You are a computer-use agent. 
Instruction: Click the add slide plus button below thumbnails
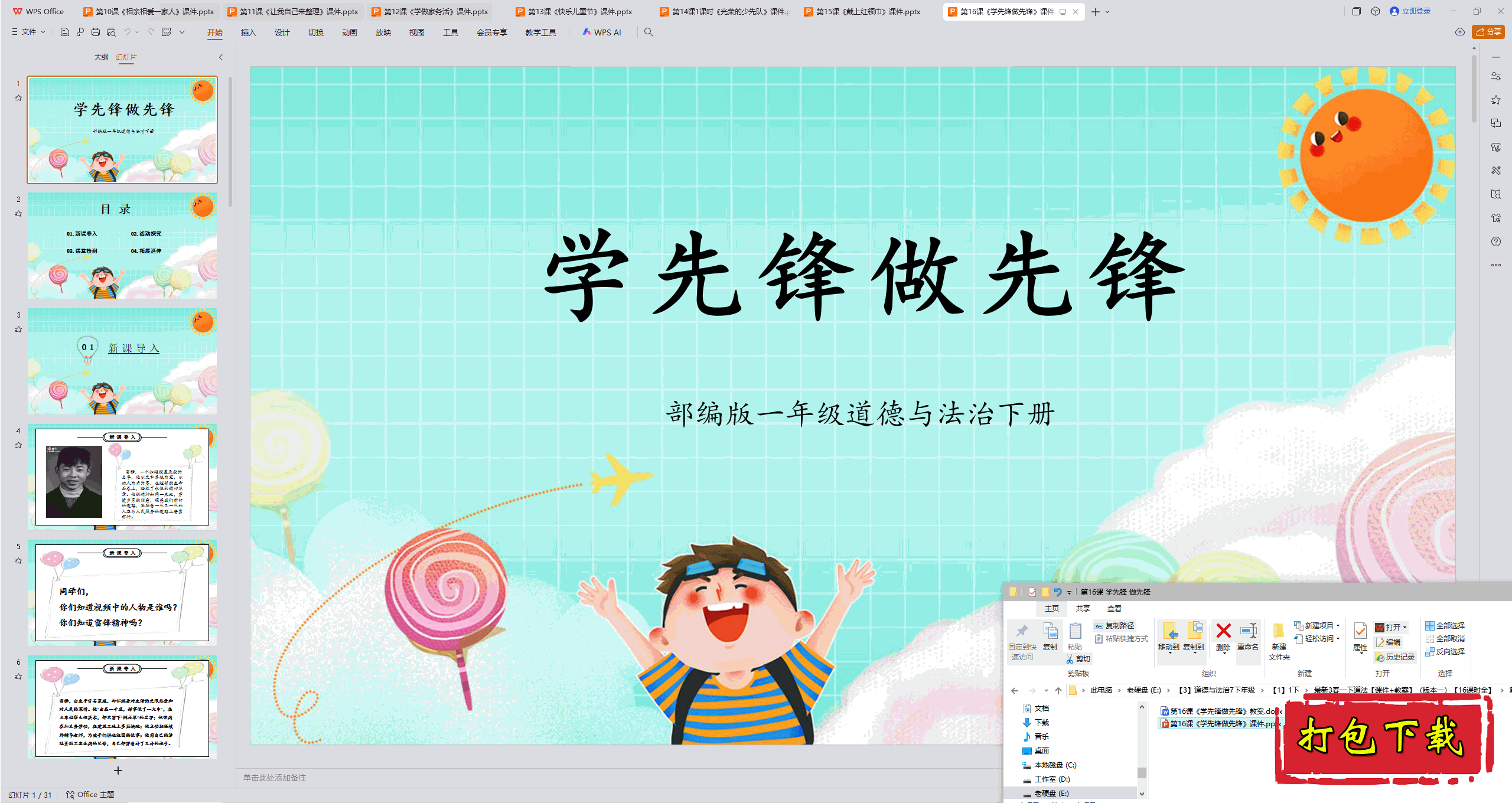pos(118,771)
